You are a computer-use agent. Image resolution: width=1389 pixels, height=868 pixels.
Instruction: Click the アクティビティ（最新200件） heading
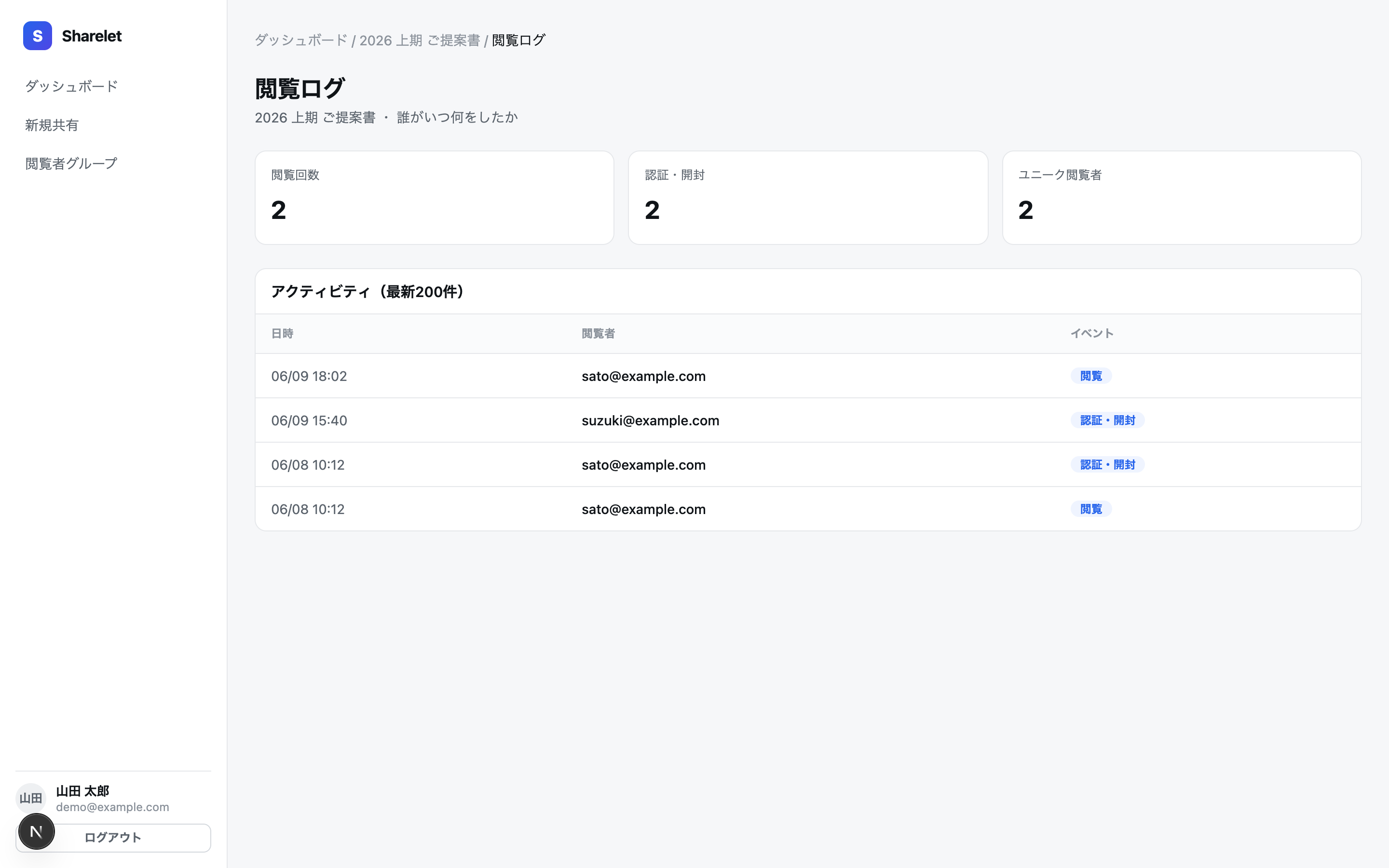tap(368, 292)
